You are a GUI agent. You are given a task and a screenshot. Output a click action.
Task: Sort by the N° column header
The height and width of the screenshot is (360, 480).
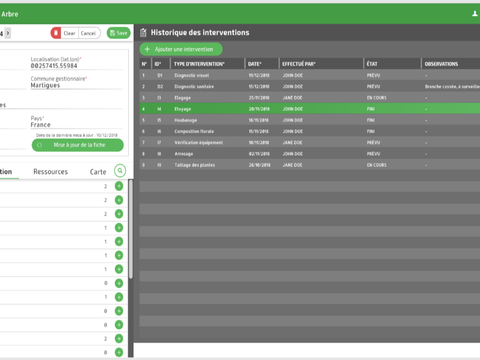click(144, 64)
